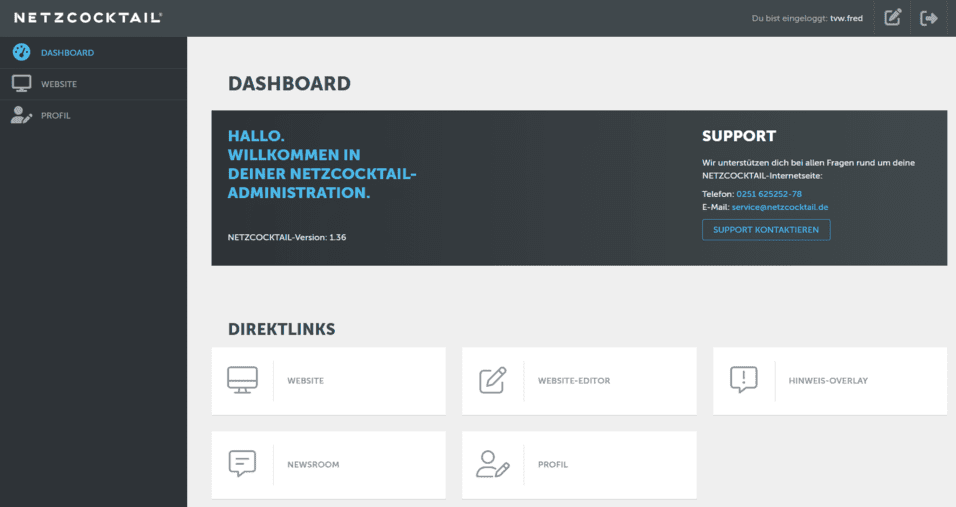Open the Hinweis-Overlay direktlink label

point(827,381)
